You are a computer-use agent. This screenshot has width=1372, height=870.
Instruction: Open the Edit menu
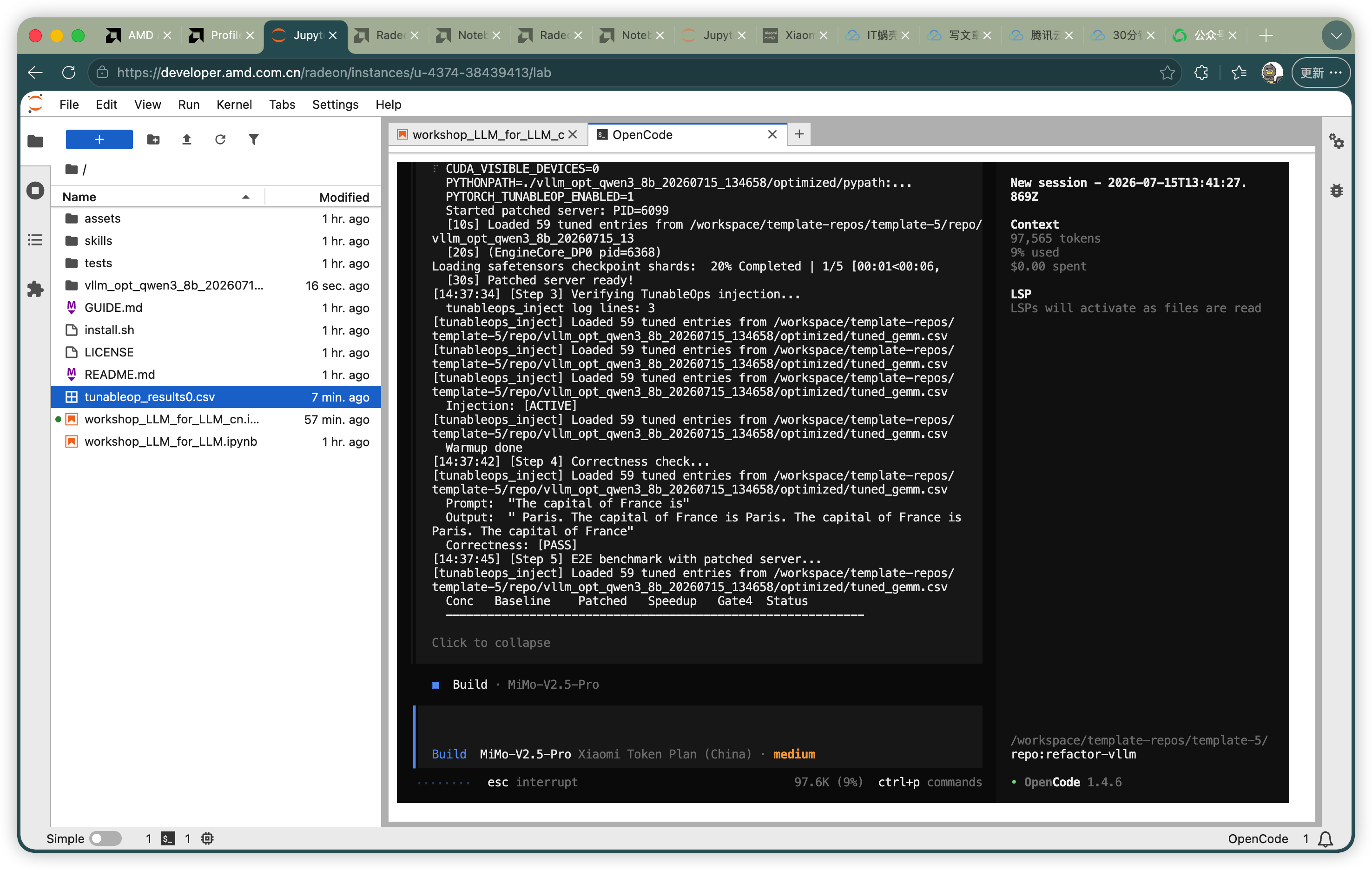pyautogui.click(x=106, y=104)
